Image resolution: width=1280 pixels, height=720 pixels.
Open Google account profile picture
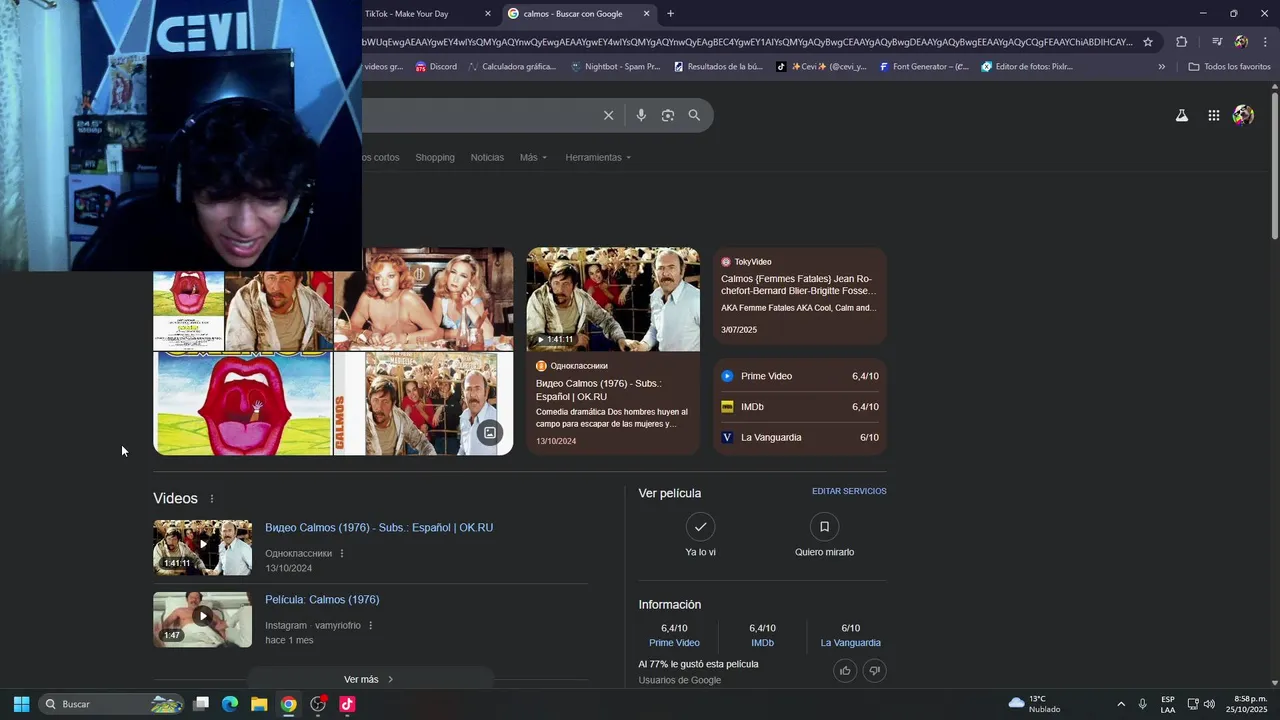pyautogui.click(x=1243, y=115)
